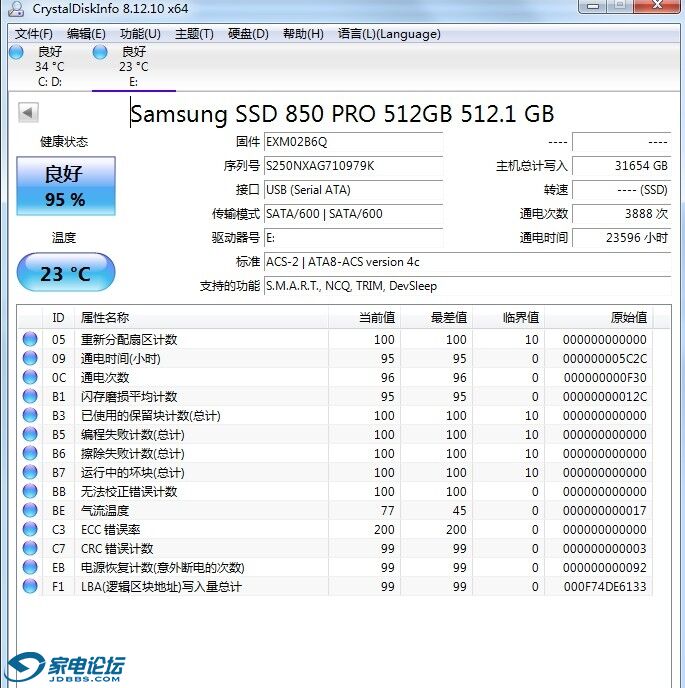685x688 pixels.
Task: Click the ID column header
Action: tap(58, 317)
